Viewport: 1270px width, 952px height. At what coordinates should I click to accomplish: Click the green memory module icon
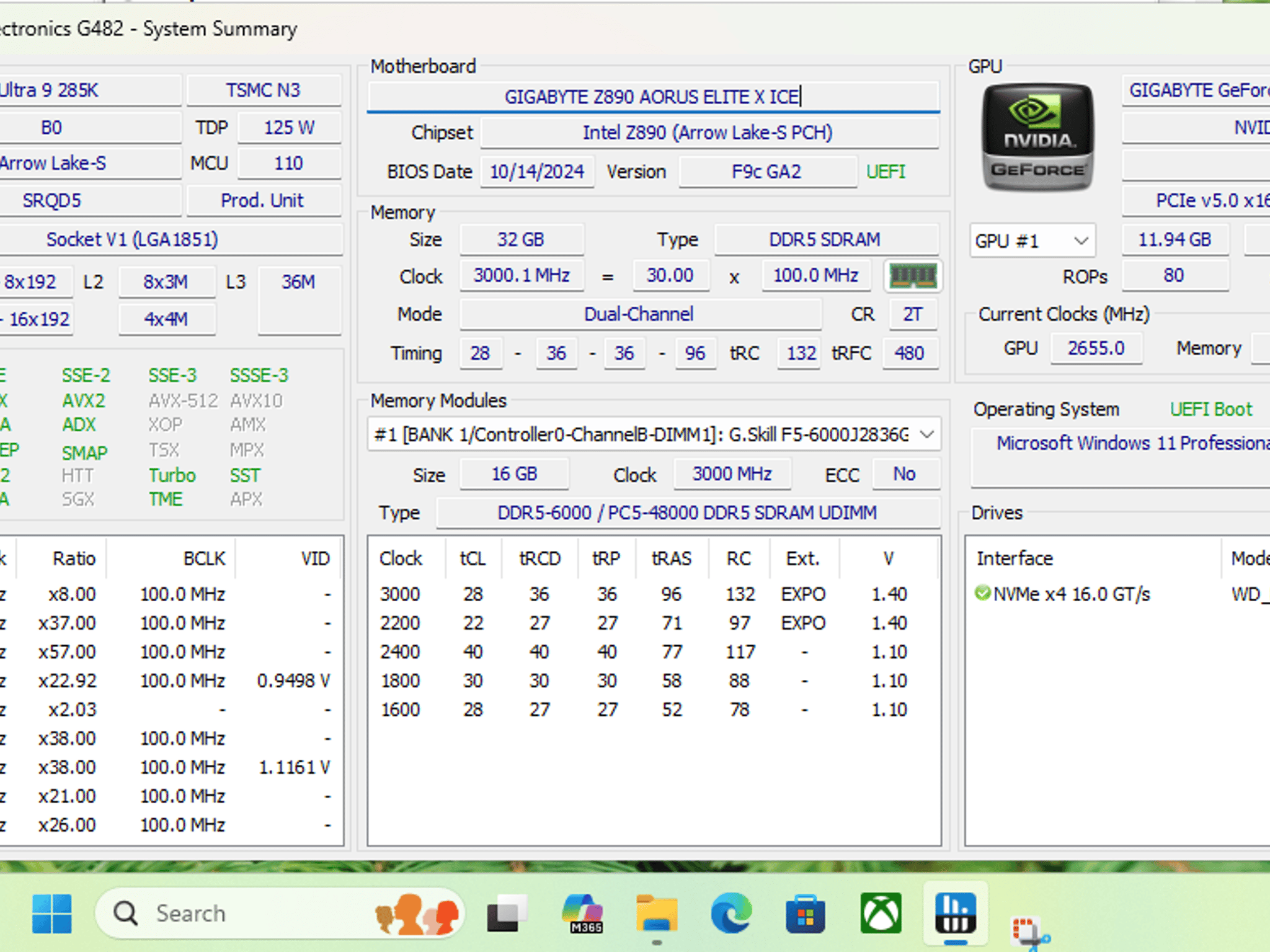point(913,276)
